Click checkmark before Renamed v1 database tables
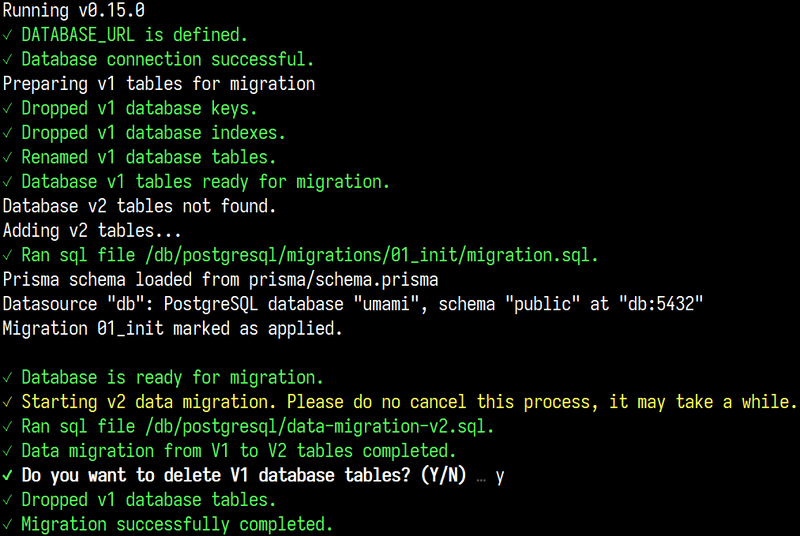 click(x=7, y=158)
